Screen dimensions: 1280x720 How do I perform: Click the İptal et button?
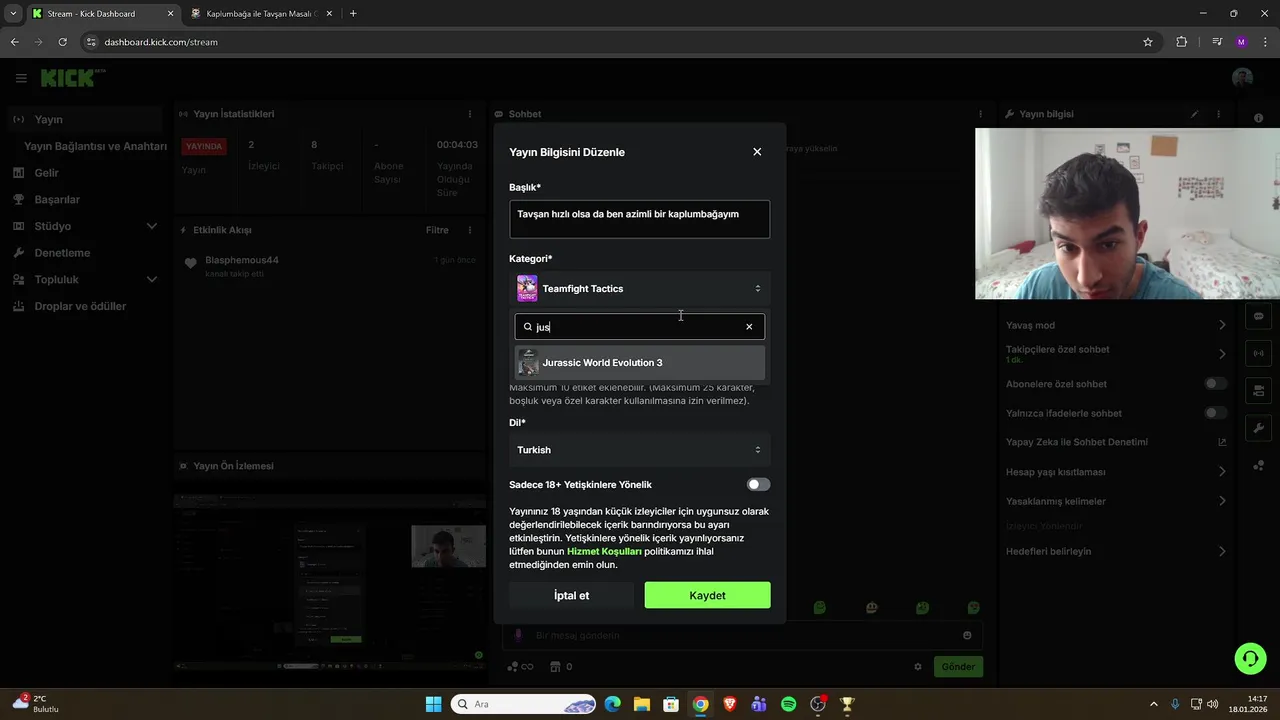571,595
